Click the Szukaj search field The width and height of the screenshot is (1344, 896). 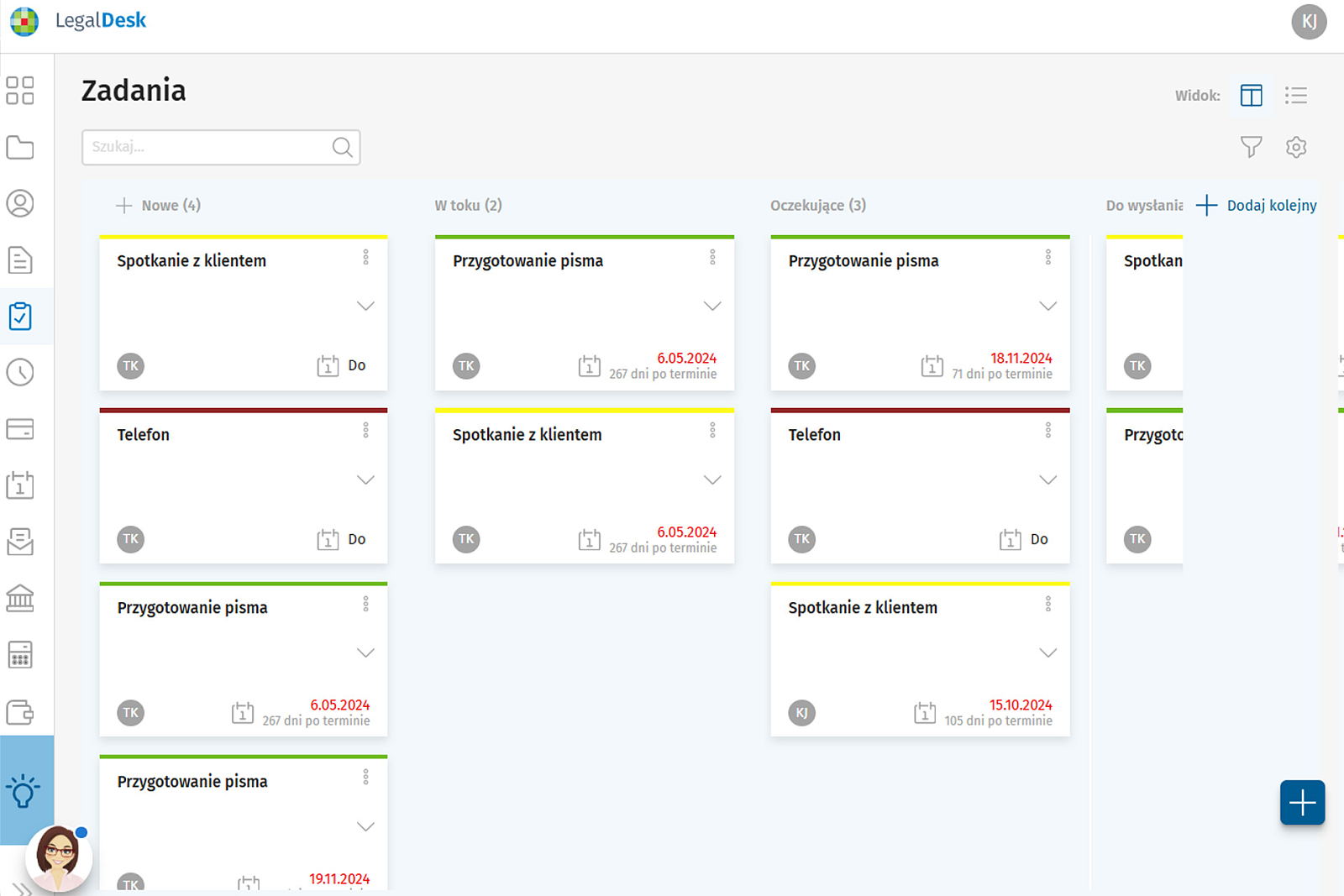[x=210, y=147]
